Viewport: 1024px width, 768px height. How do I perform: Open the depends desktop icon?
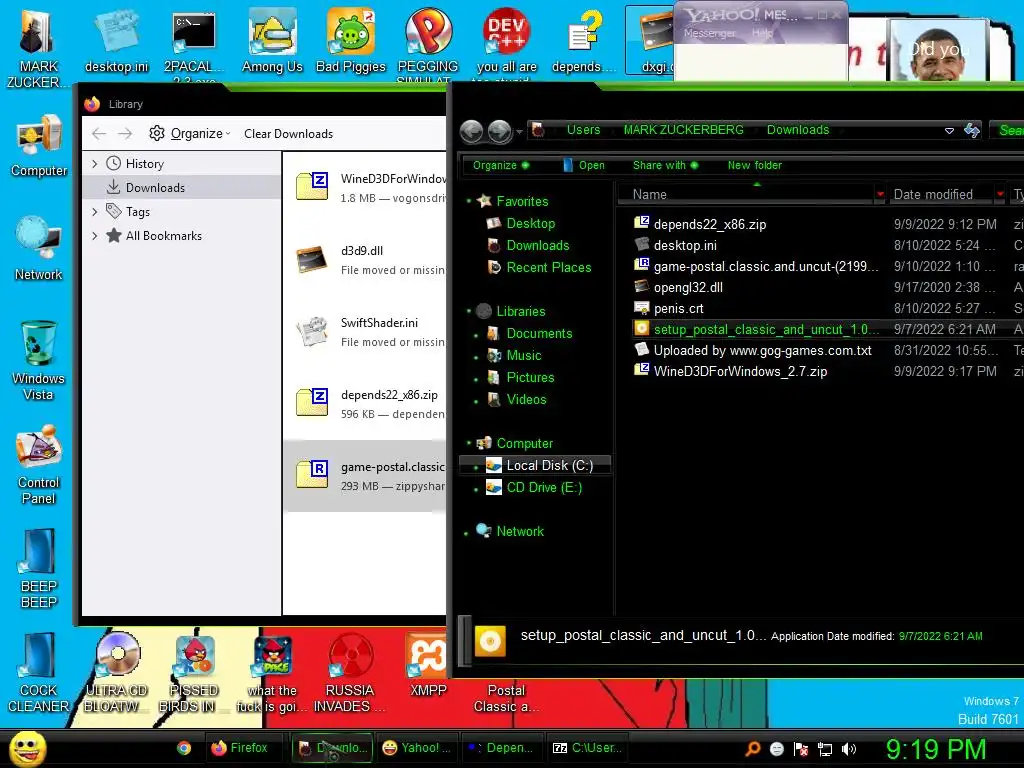point(584,39)
